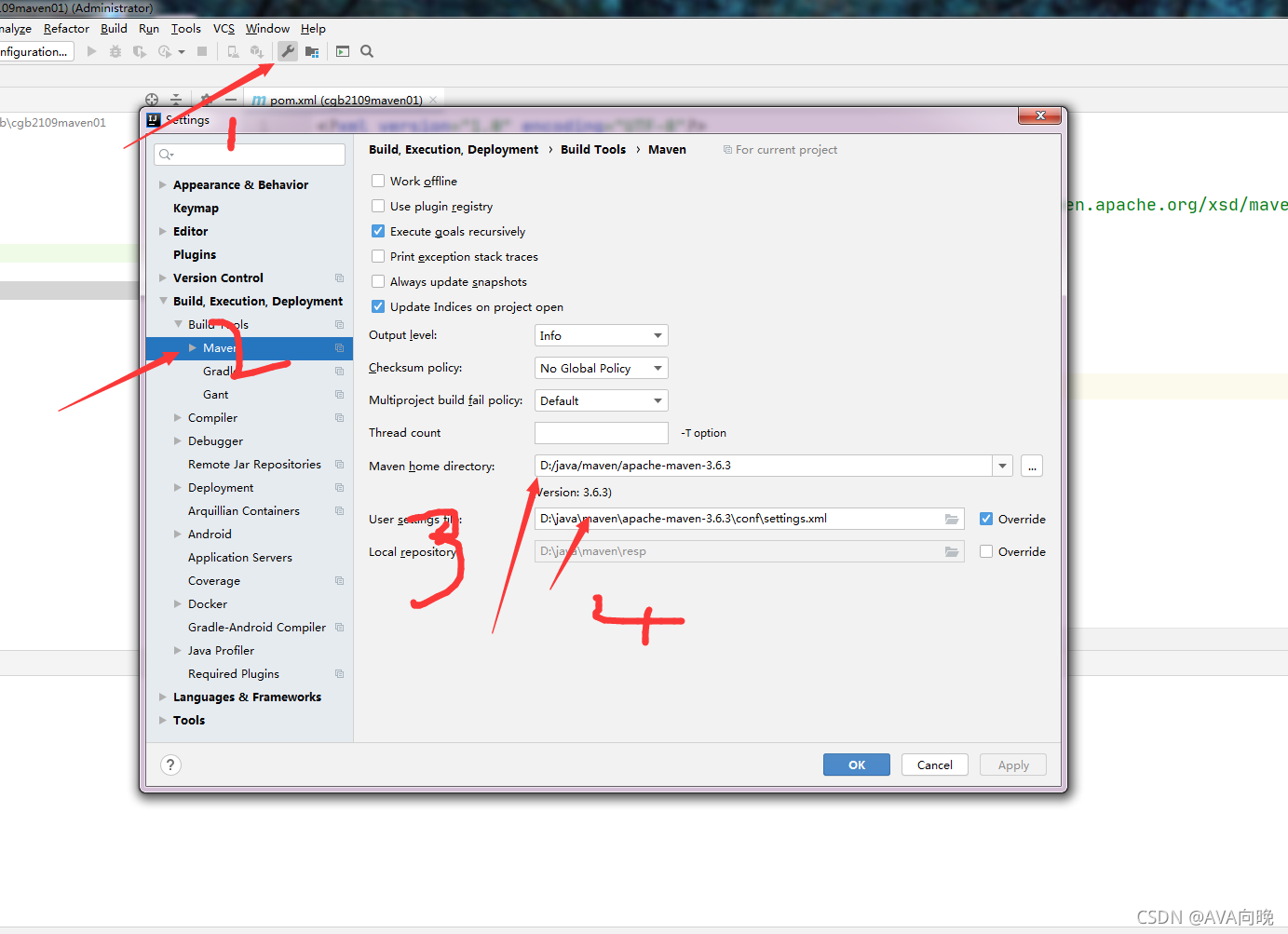1288x934 pixels.
Task: Click the browse '...' button for Maven home
Action: (1032, 466)
